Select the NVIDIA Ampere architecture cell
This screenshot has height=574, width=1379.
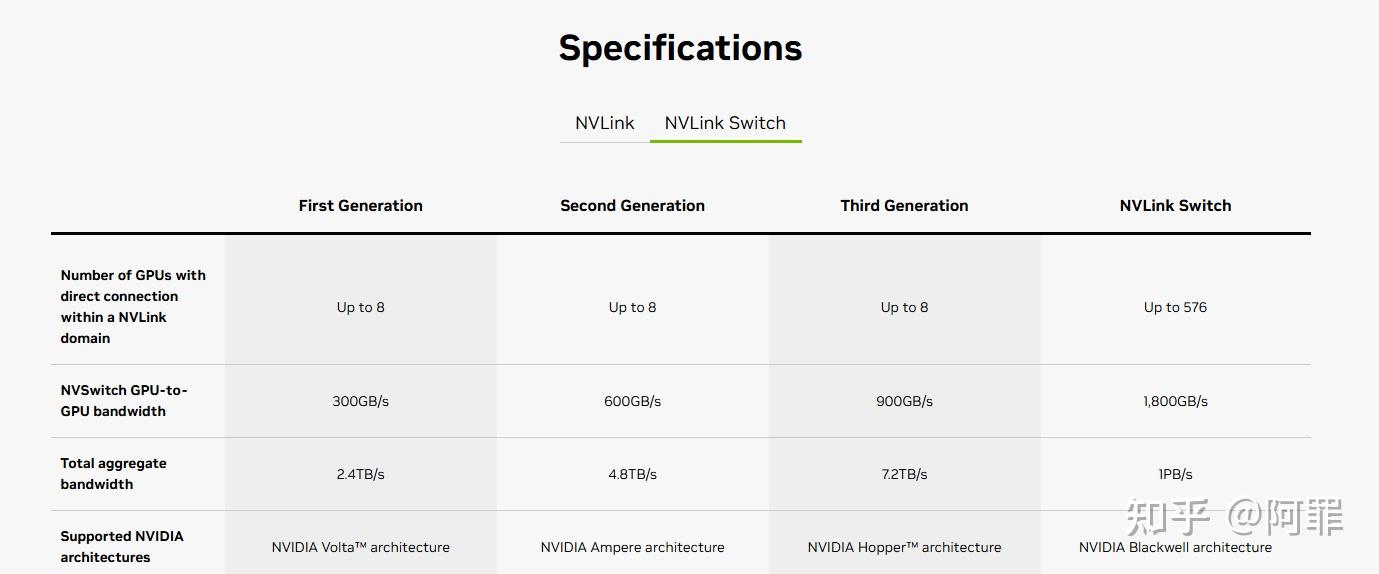(632, 547)
